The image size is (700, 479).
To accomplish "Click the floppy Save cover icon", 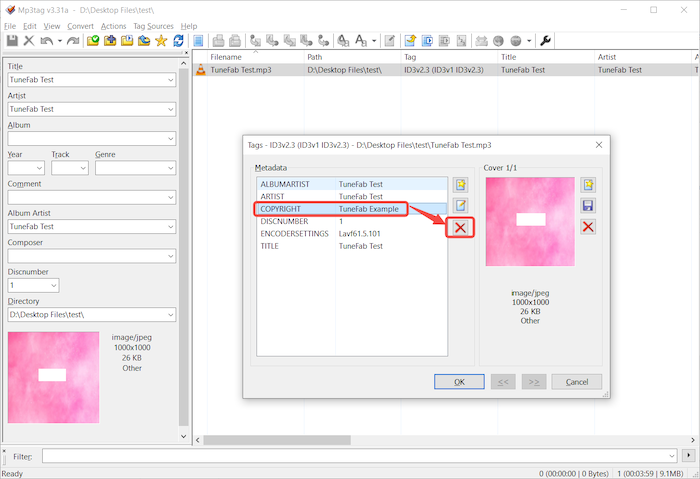I will pos(588,205).
